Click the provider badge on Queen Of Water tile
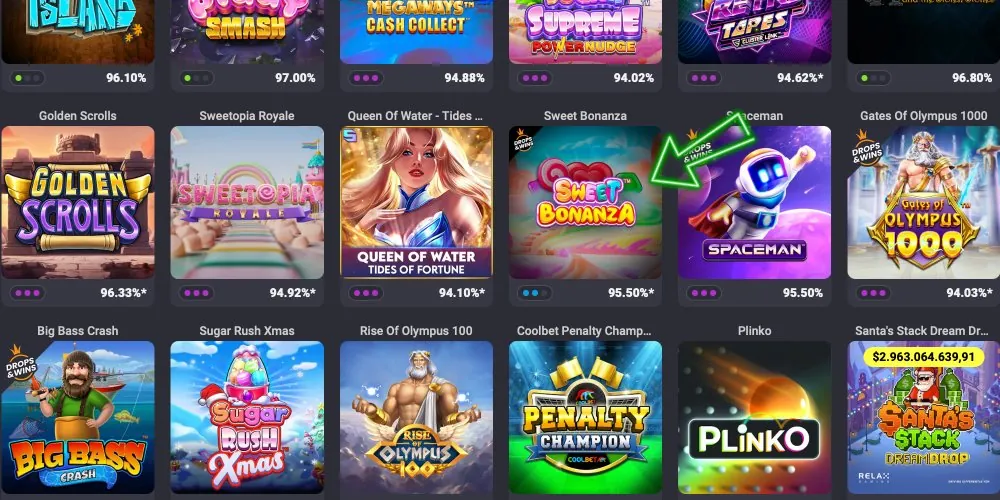This screenshot has width=1000, height=500. click(x=348, y=135)
